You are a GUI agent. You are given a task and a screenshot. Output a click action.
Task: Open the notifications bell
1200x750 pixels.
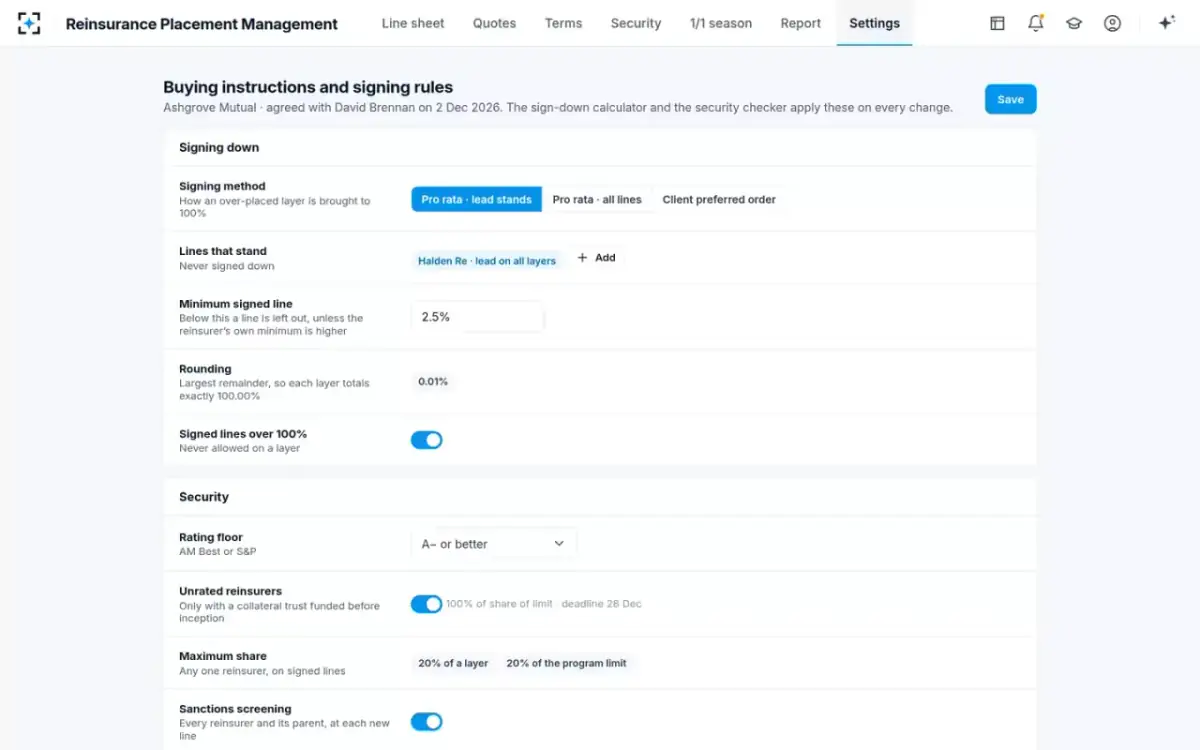coord(1036,23)
